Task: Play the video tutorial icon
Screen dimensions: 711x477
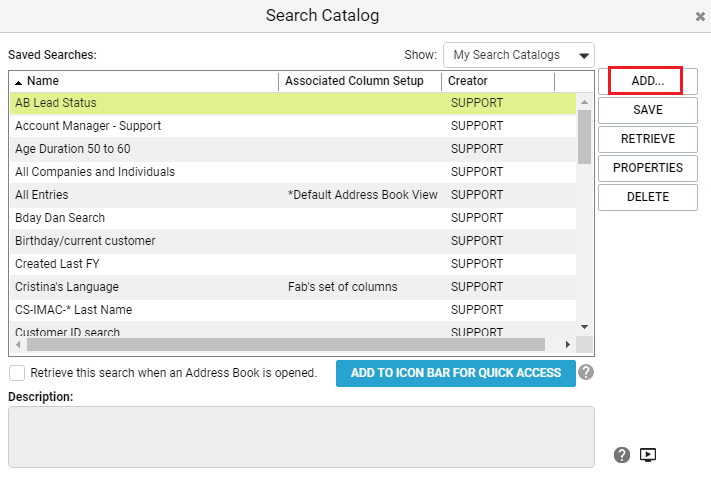Action: (648, 454)
